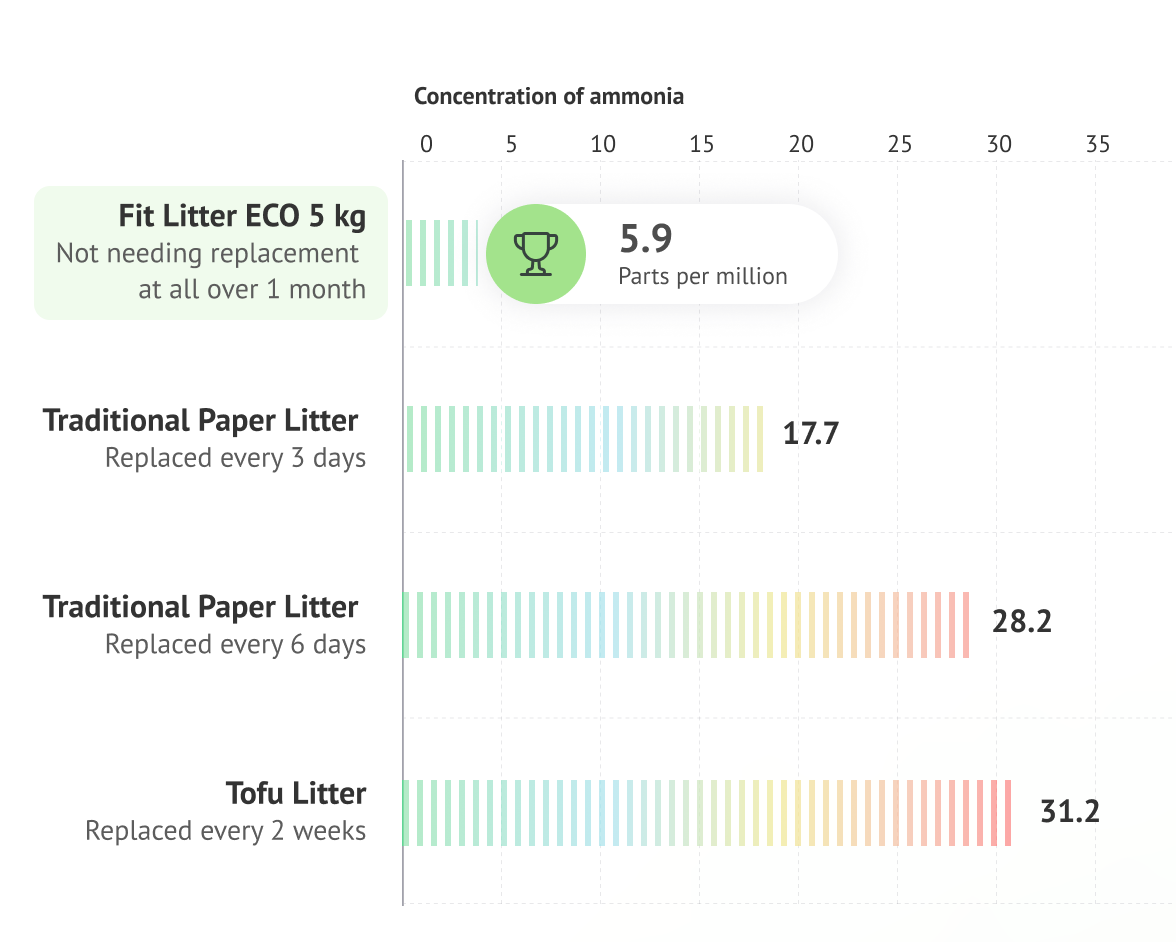This screenshot has width=1176, height=942.
Task: Click "Not needing replacement" description text
Action: (x=208, y=253)
